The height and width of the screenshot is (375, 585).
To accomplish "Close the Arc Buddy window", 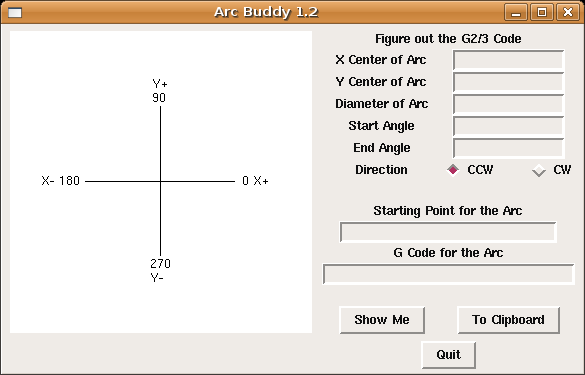I will [x=567, y=12].
